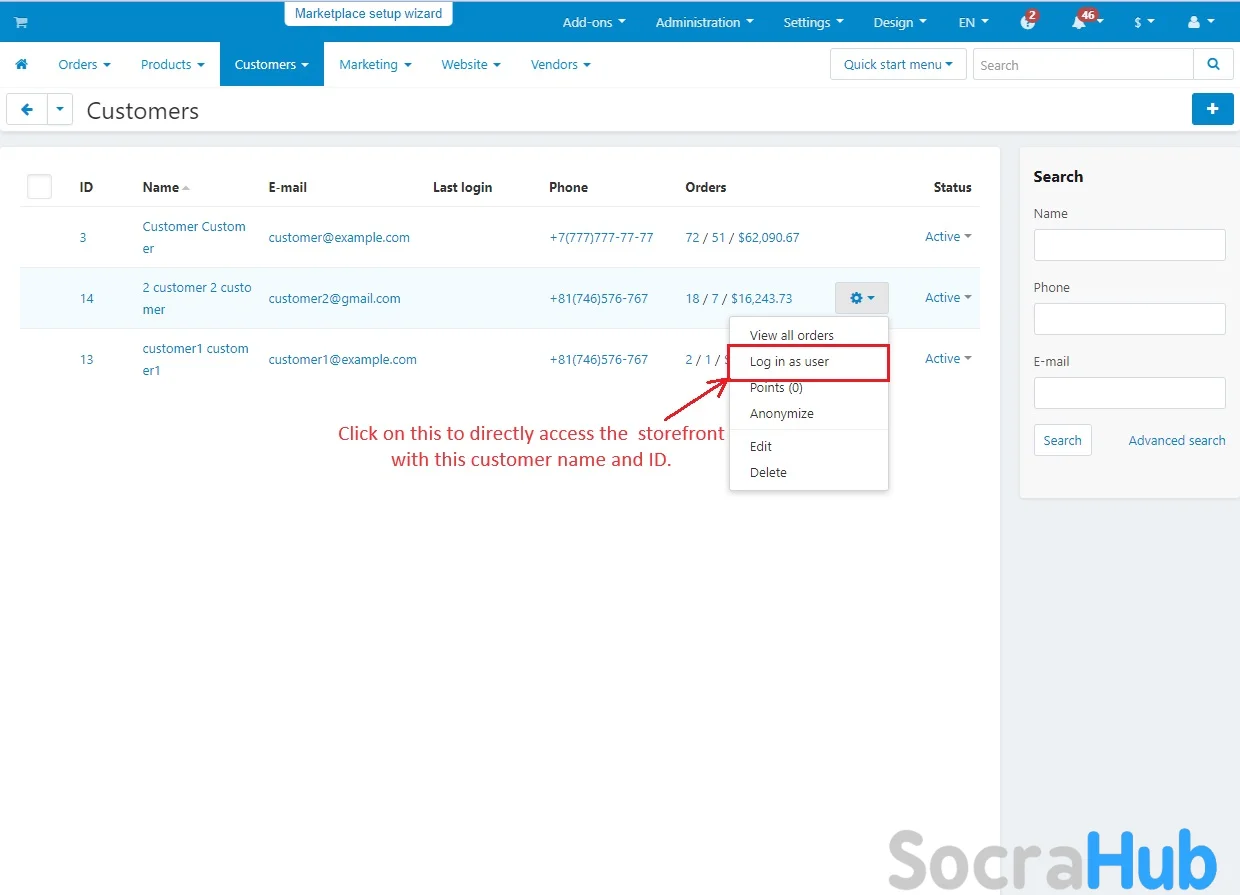Image resolution: width=1240 pixels, height=895 pixels.
Task: Click the Advanced search link
Action: pos(1176,440)
